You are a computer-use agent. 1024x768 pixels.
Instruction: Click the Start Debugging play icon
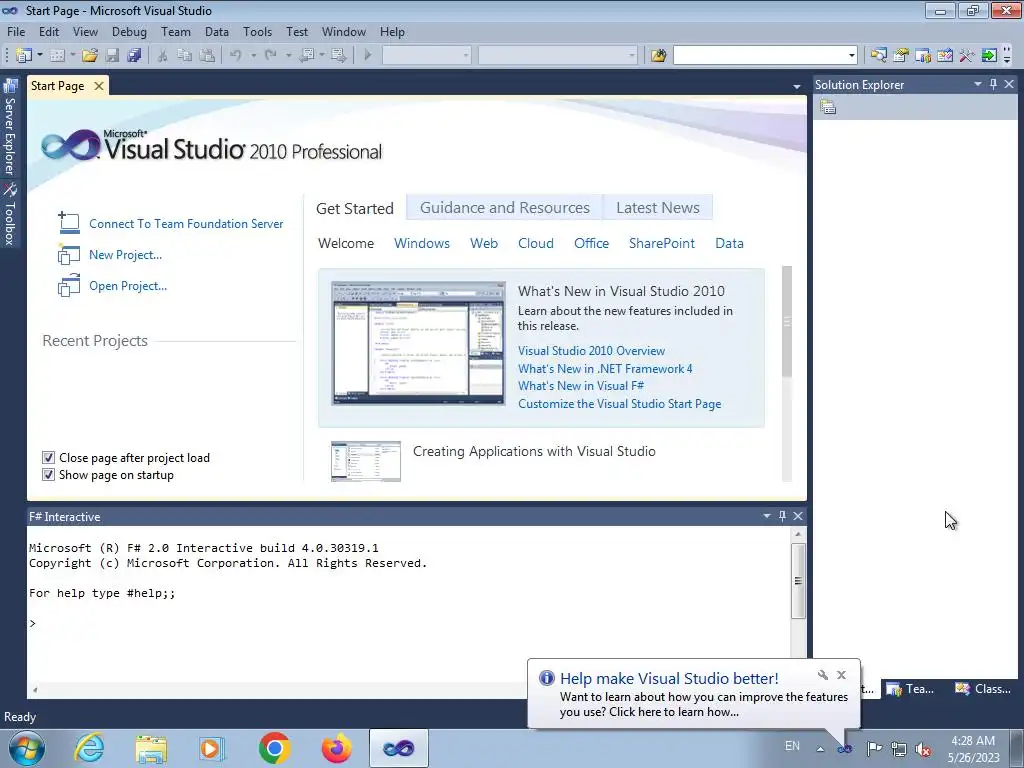[x=368, y=56]
